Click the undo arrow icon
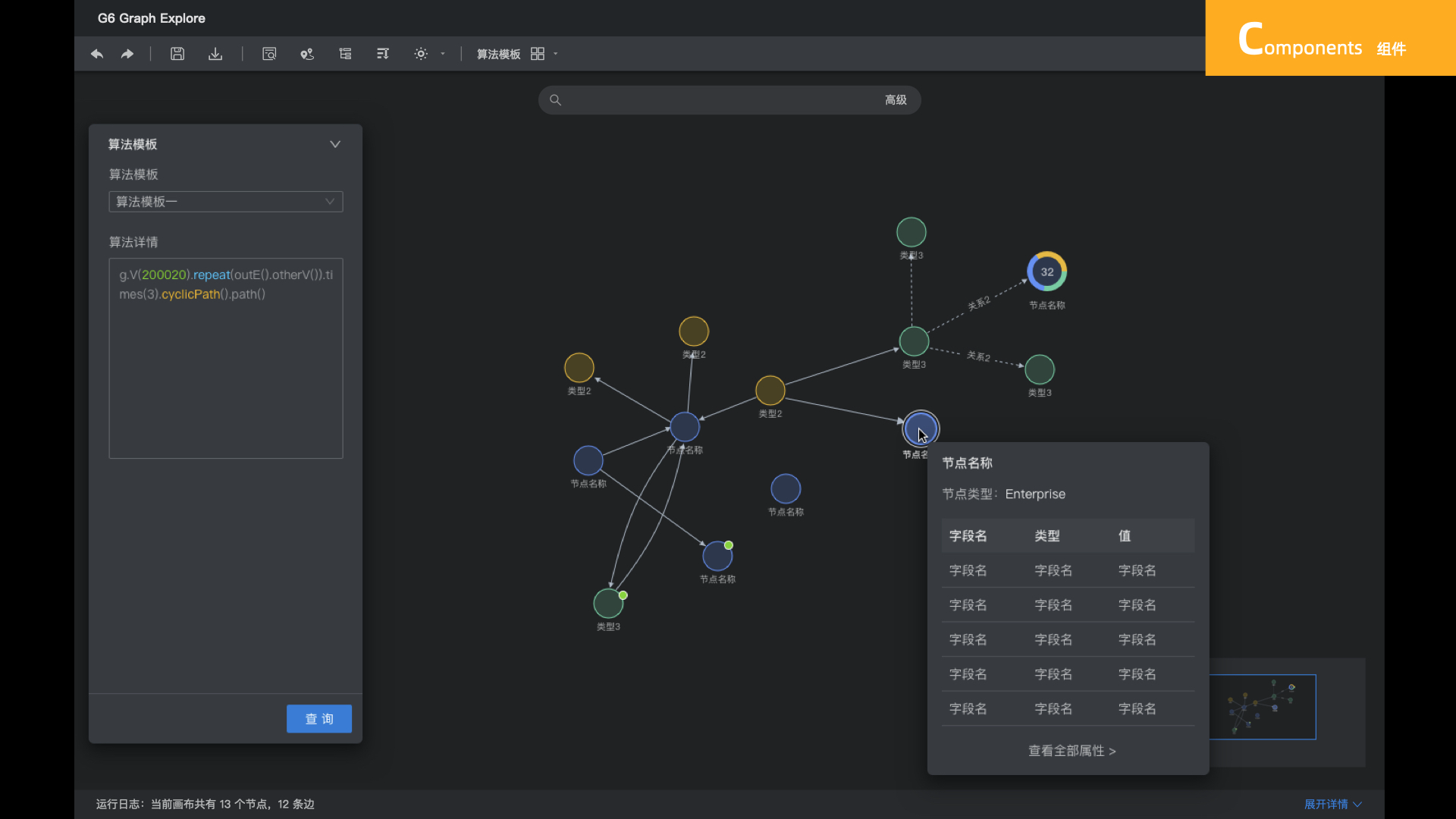Screen dimensions: 1456x819 [97, 54]
